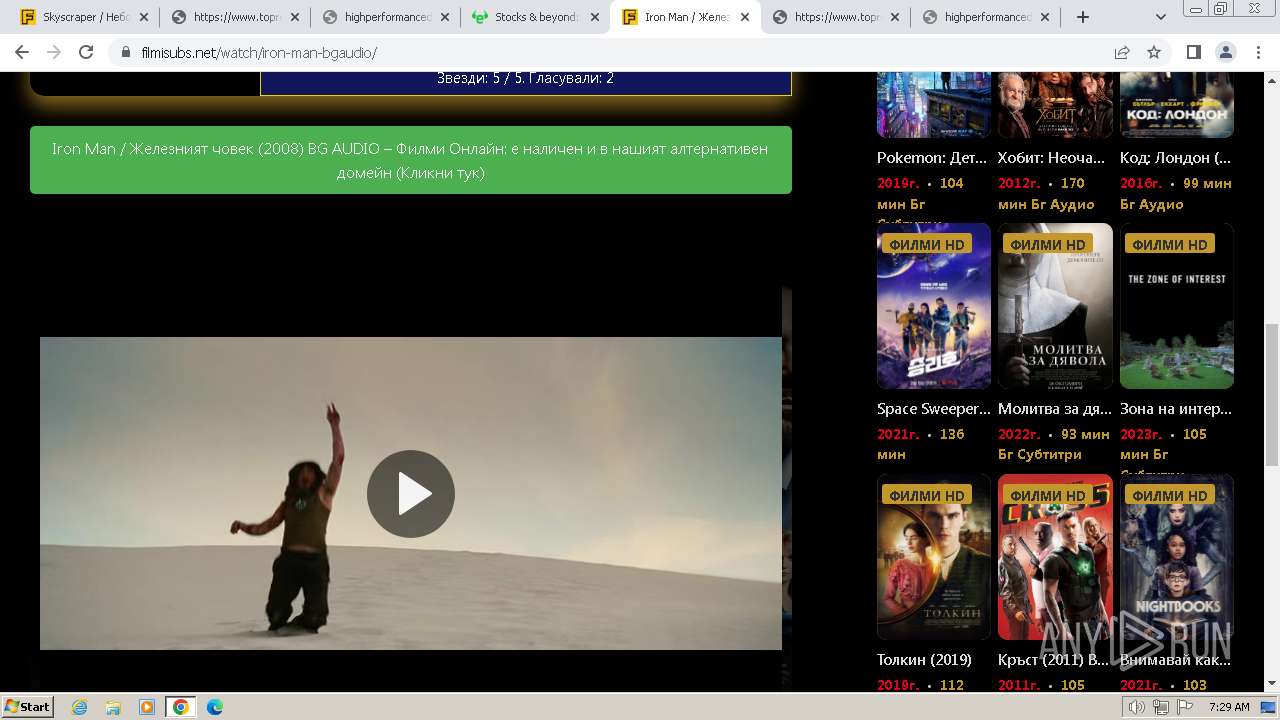Open the Зона на интереса title link
The image size is (1280, 720).
(x=1176, y=409)
